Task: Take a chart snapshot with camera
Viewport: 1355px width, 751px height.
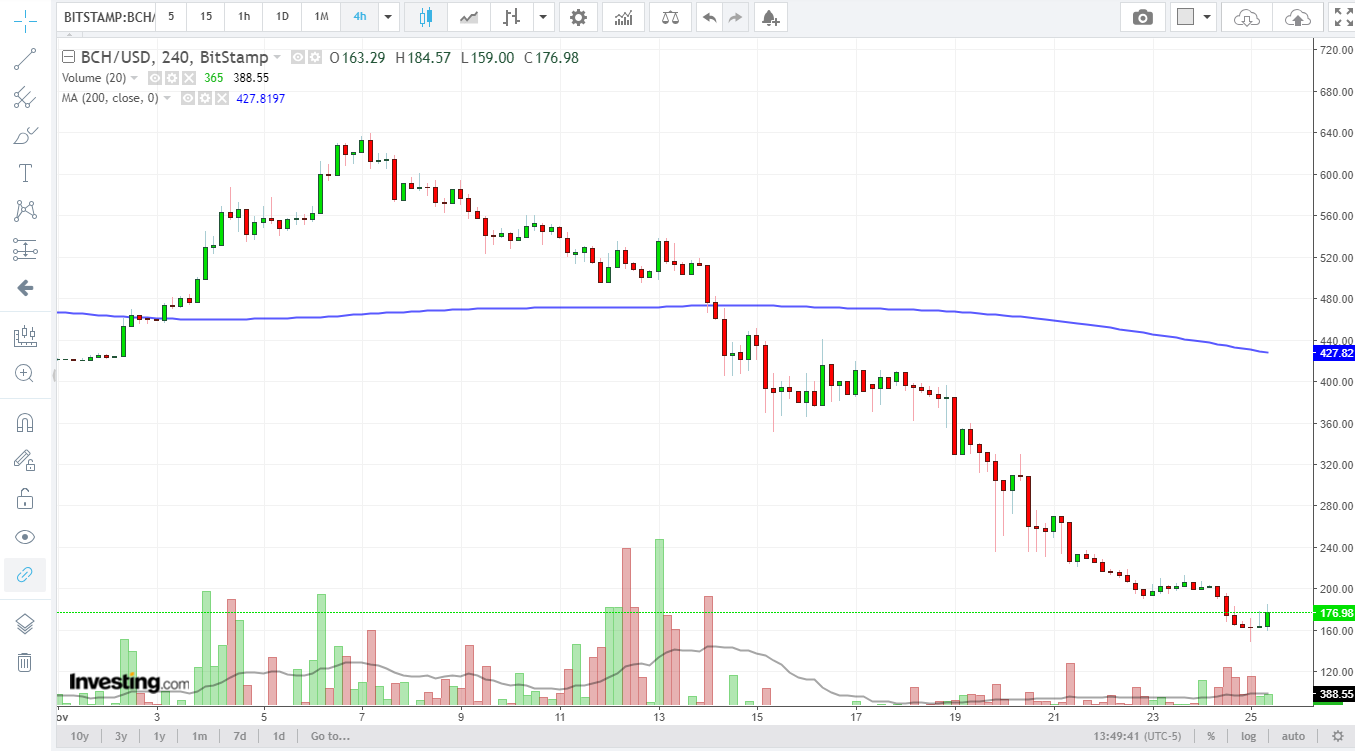Action: pos(1142,17)
